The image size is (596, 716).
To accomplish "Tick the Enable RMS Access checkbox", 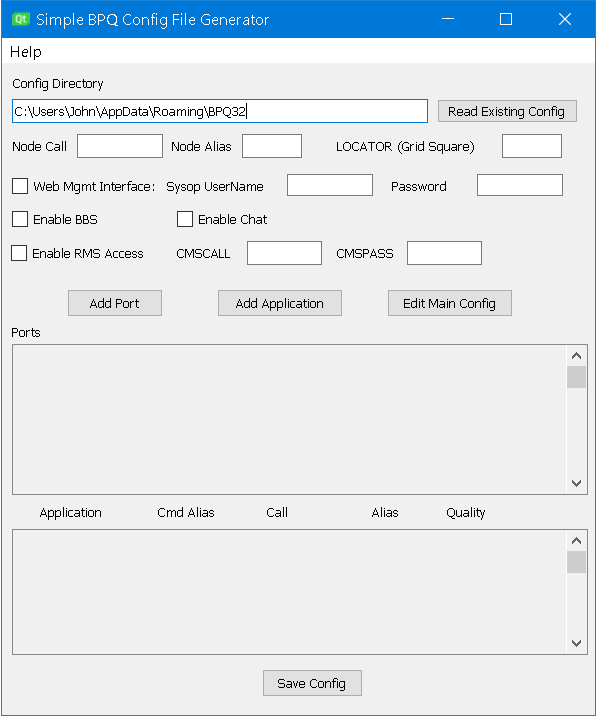I will click(19, 253).
